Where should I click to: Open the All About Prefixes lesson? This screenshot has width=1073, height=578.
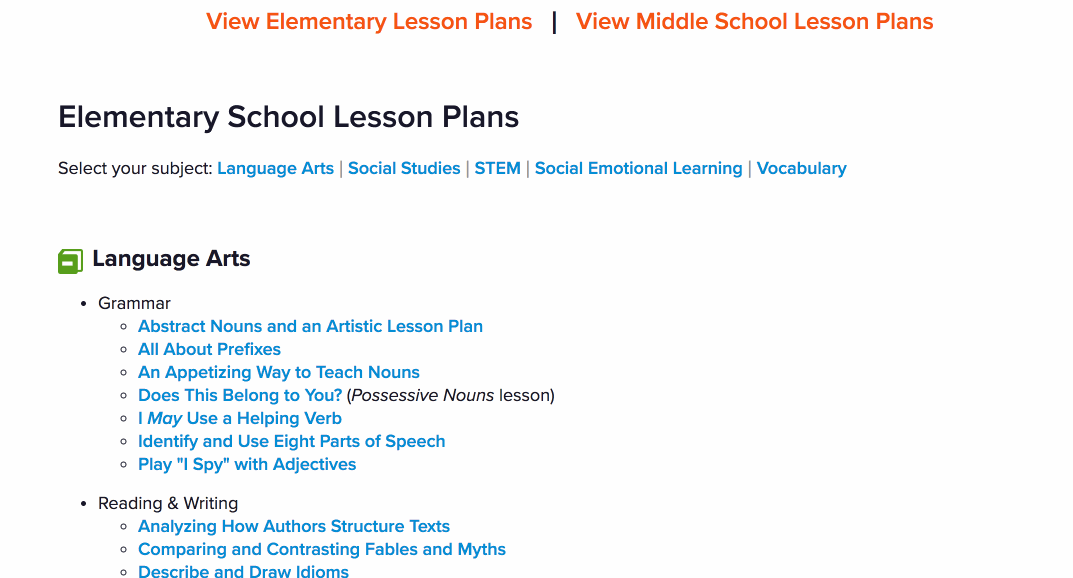click(x=209, y=349)
